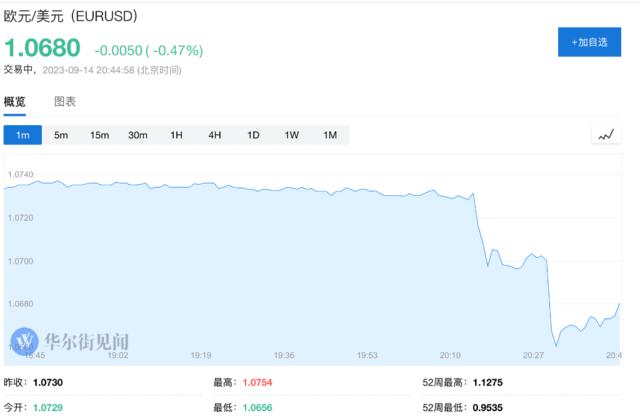The image size is (640, 418).
Task: Set chart interval to 30m
Action: [x=138, y=135]
